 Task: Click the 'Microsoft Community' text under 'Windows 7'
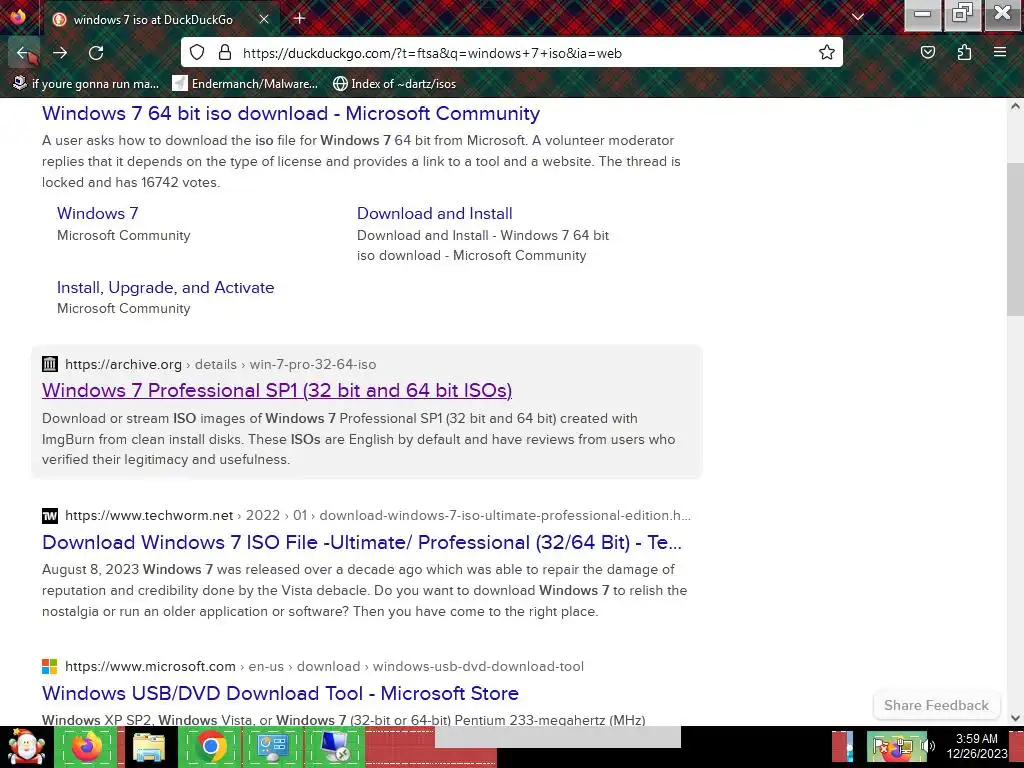click(123, 235)
